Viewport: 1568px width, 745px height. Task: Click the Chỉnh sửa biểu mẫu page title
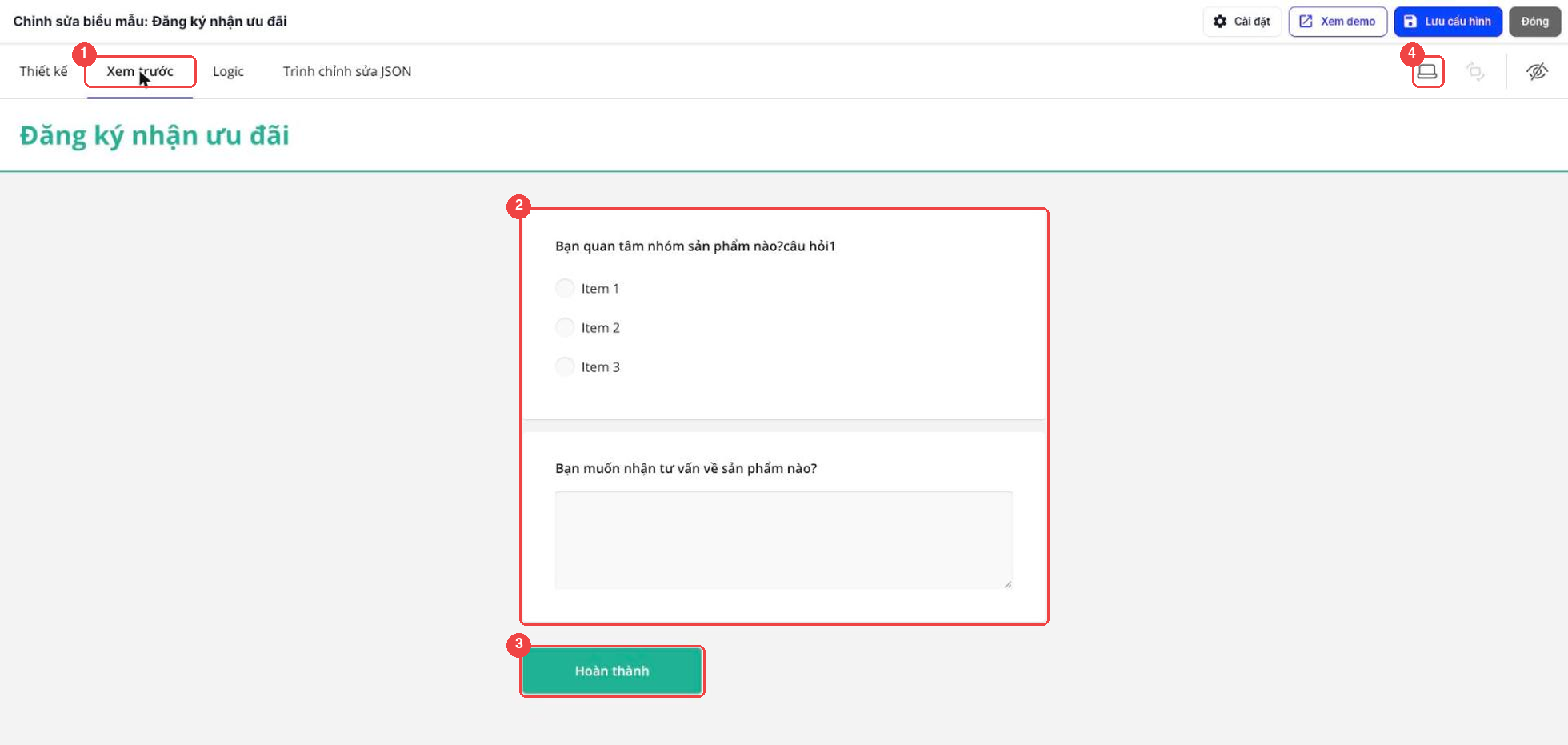point(150,22)
